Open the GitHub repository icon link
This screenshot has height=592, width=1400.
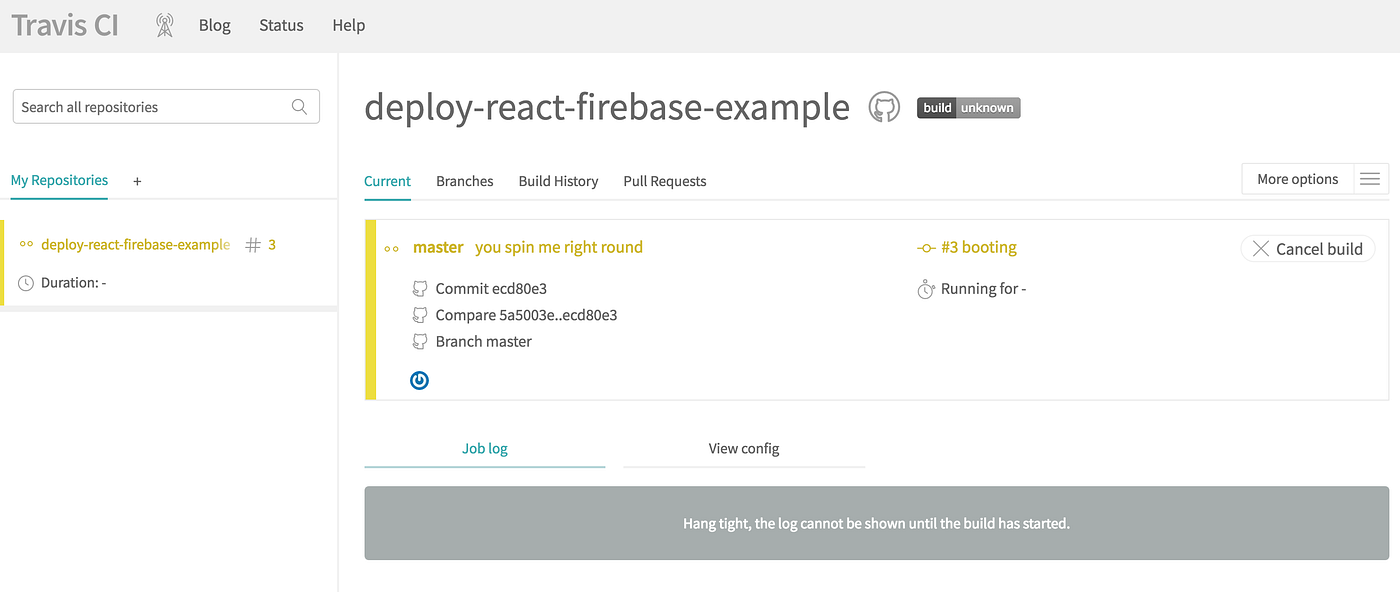(x=884, y=107)
